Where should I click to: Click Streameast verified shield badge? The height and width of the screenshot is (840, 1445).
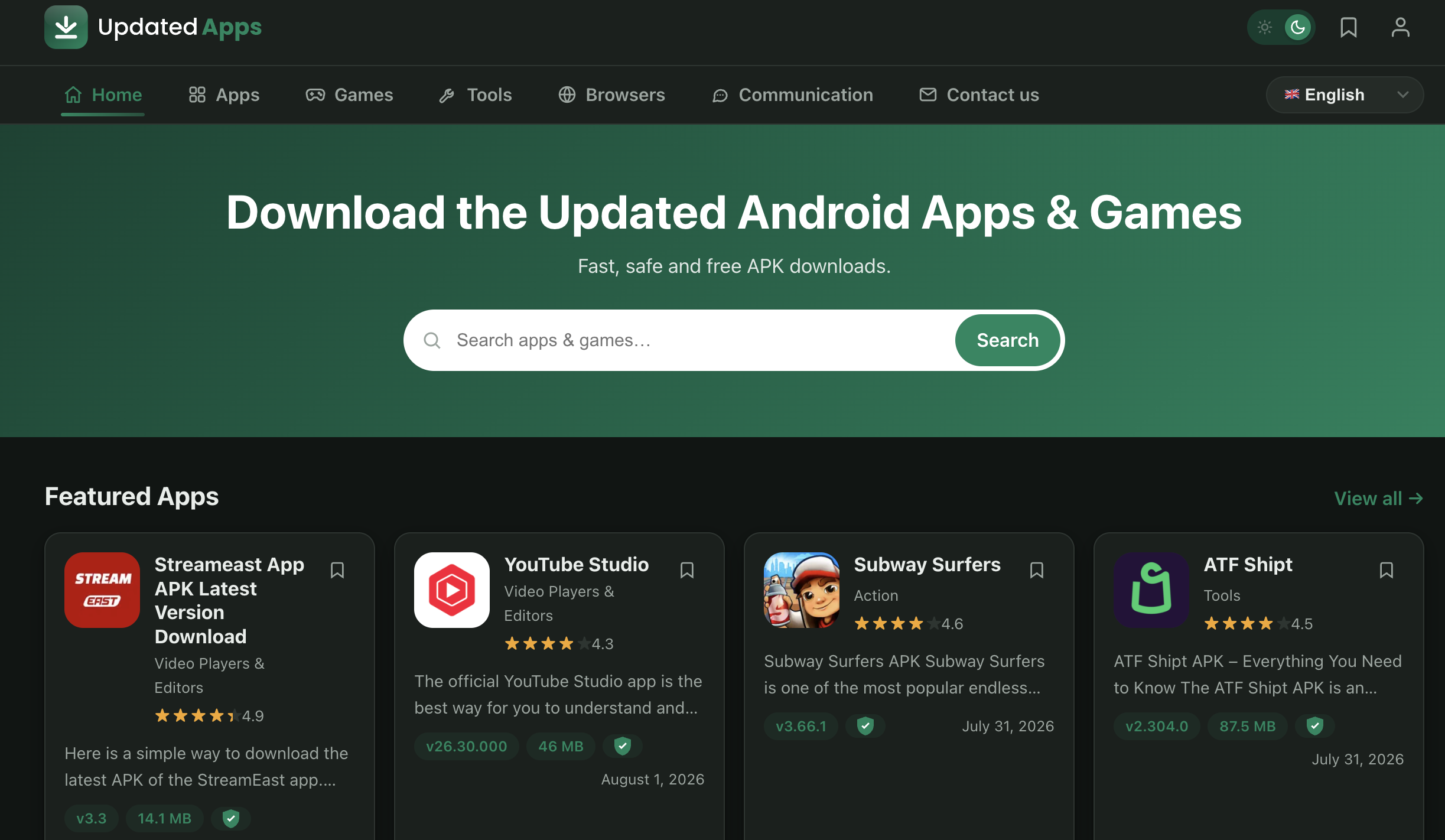[x=231, y=818]
